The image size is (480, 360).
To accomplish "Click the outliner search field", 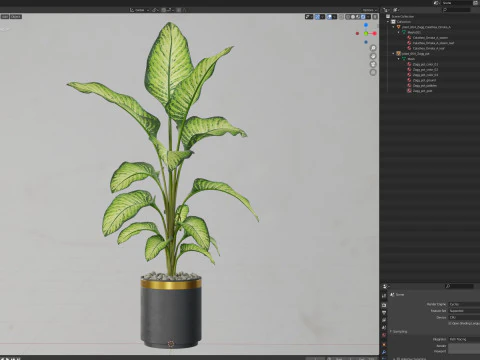I will point(457,10).
